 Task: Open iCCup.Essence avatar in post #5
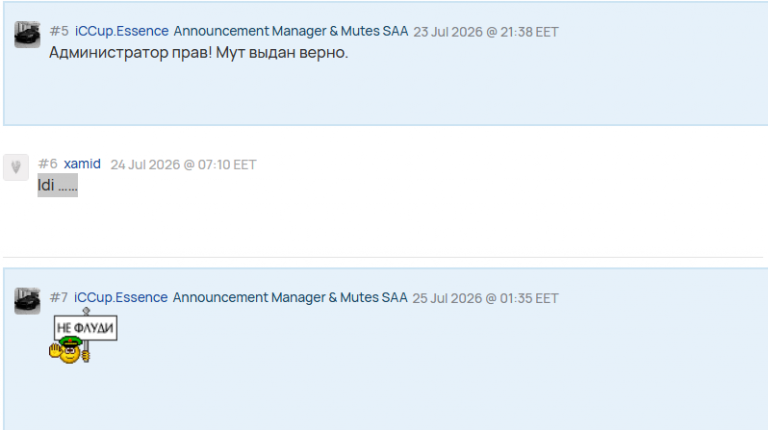pyautogui.click(x=27, y=34)
